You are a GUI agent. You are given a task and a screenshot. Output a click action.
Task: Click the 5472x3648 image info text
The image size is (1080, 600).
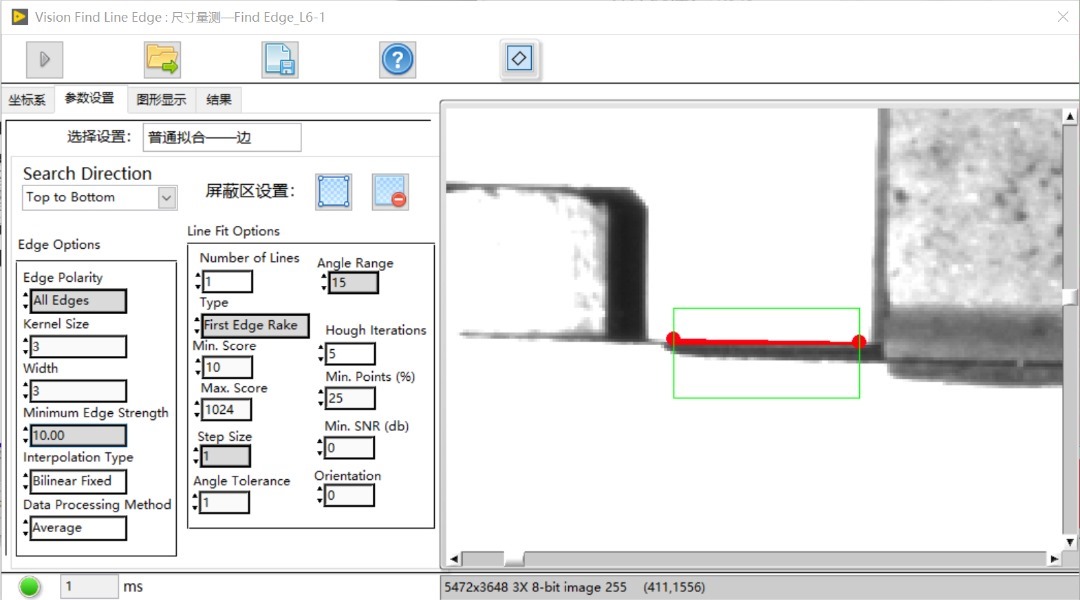[x=535, y=588]
